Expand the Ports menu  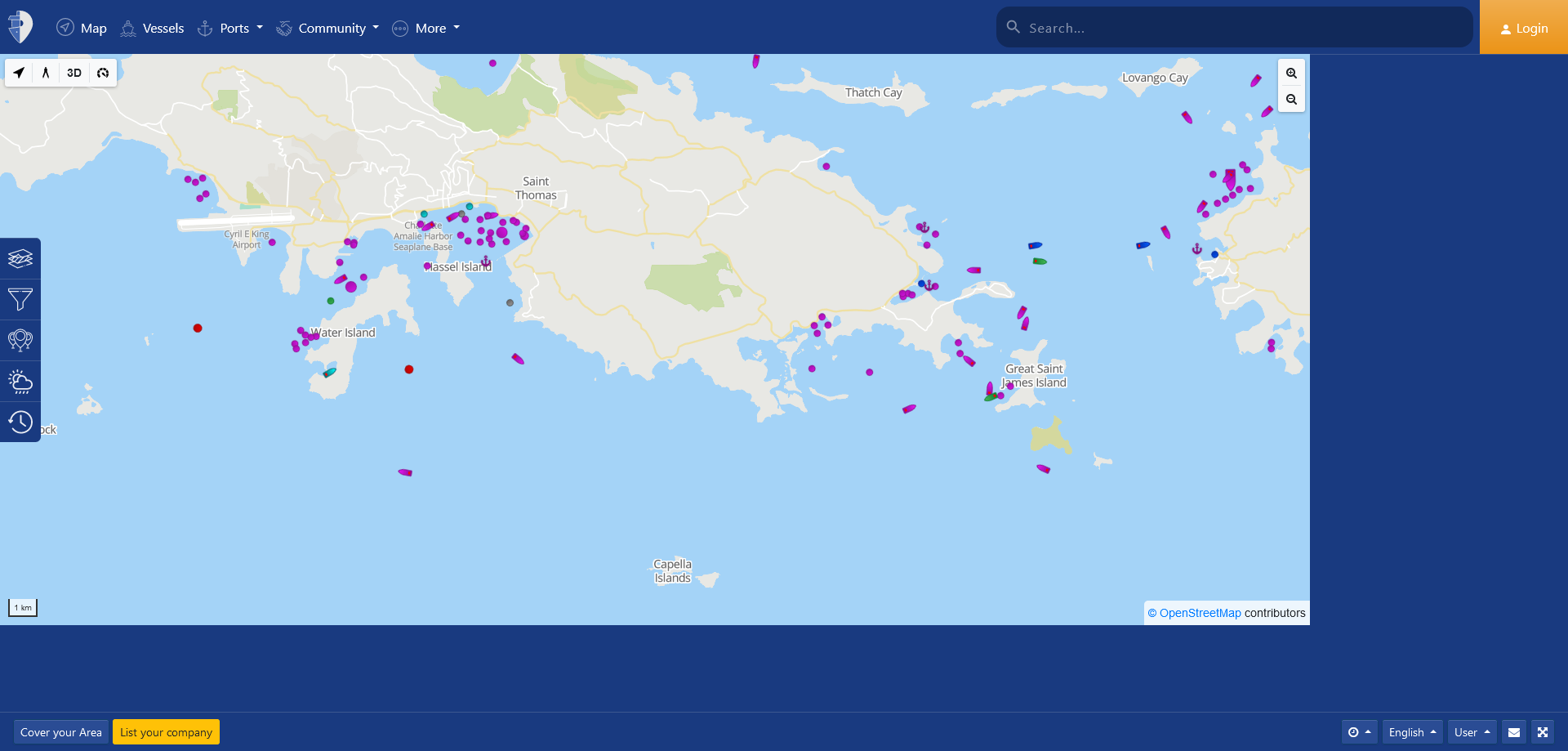tap(230, 28)
